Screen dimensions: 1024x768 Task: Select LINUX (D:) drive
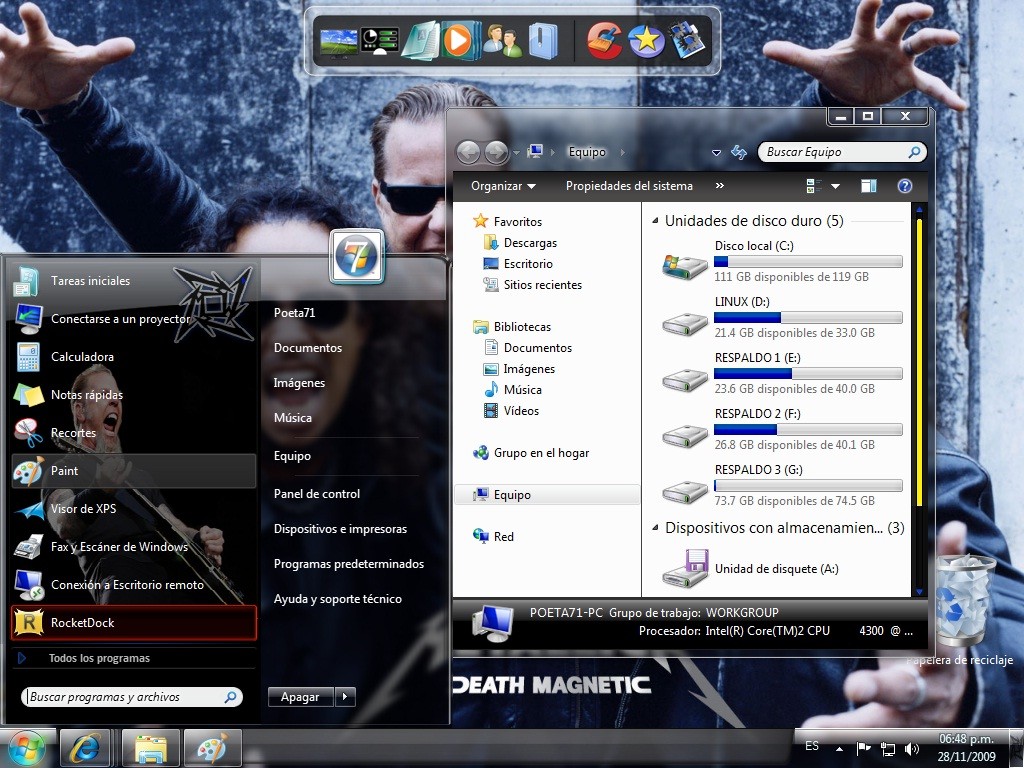click(x=782, y=317)
